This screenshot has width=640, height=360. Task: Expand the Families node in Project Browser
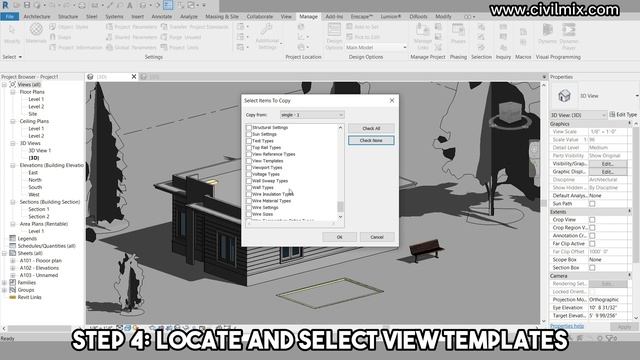coord(4,282)
